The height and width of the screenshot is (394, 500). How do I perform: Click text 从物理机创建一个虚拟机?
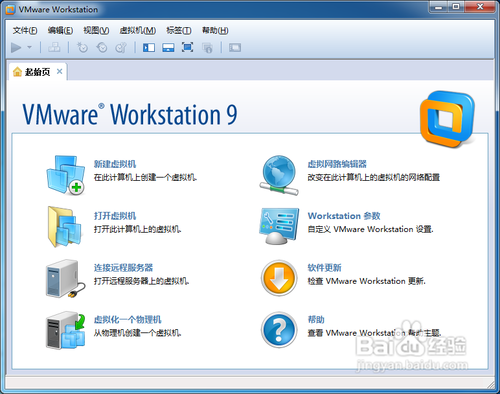137,333
